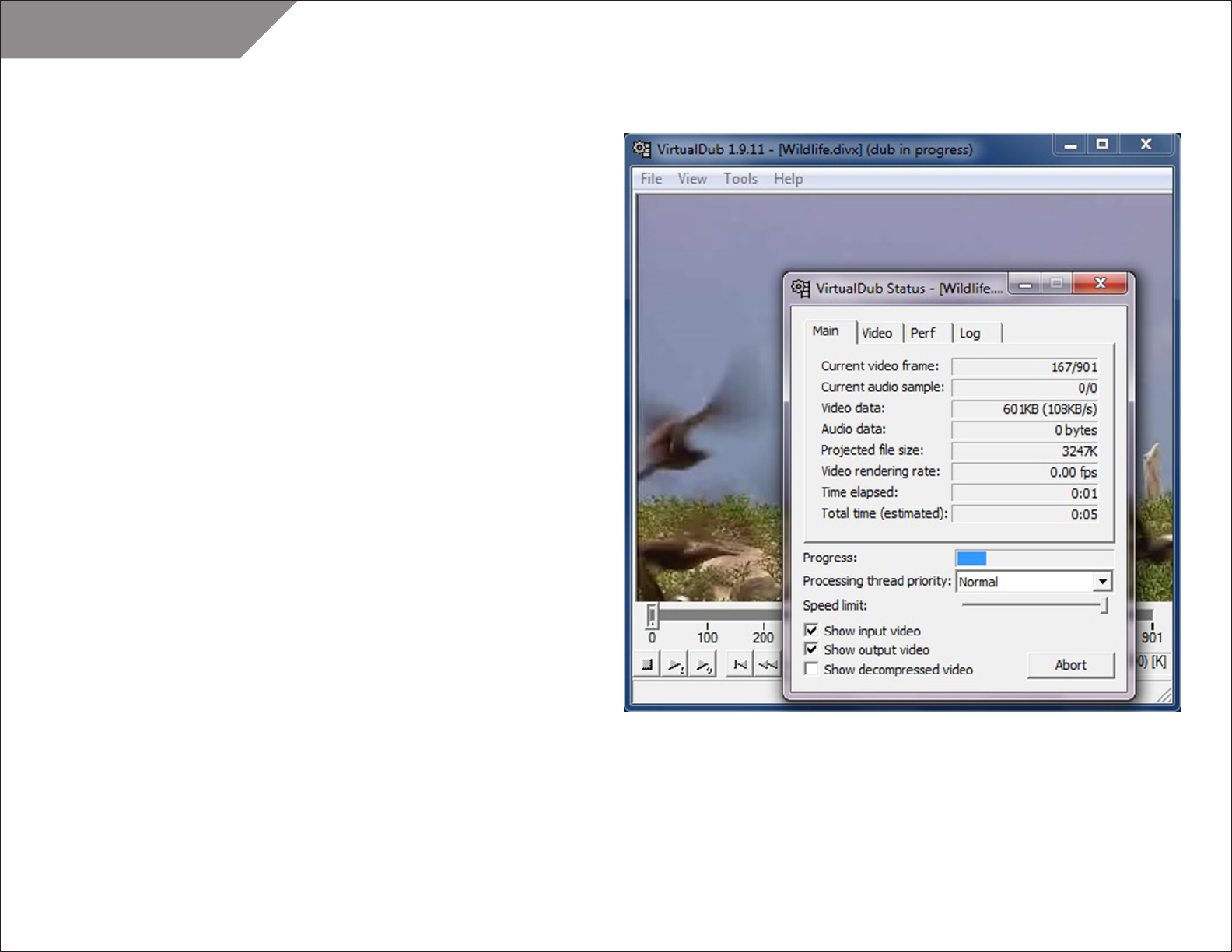Click the 200 mark on the timeline

click(763, 638)
